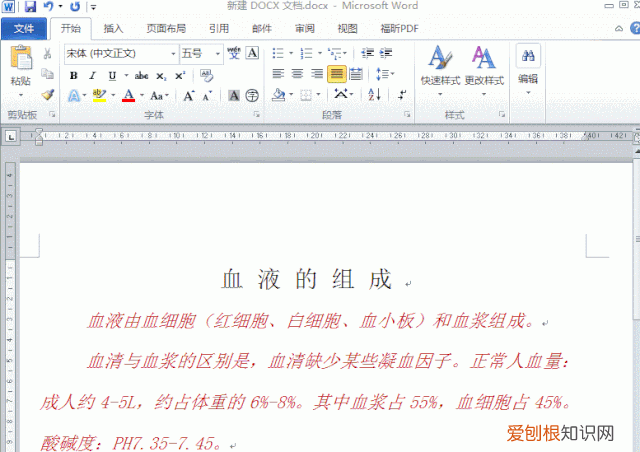Apply the red font color A
The width and height of the screenshot is (640, 452).
129,96
